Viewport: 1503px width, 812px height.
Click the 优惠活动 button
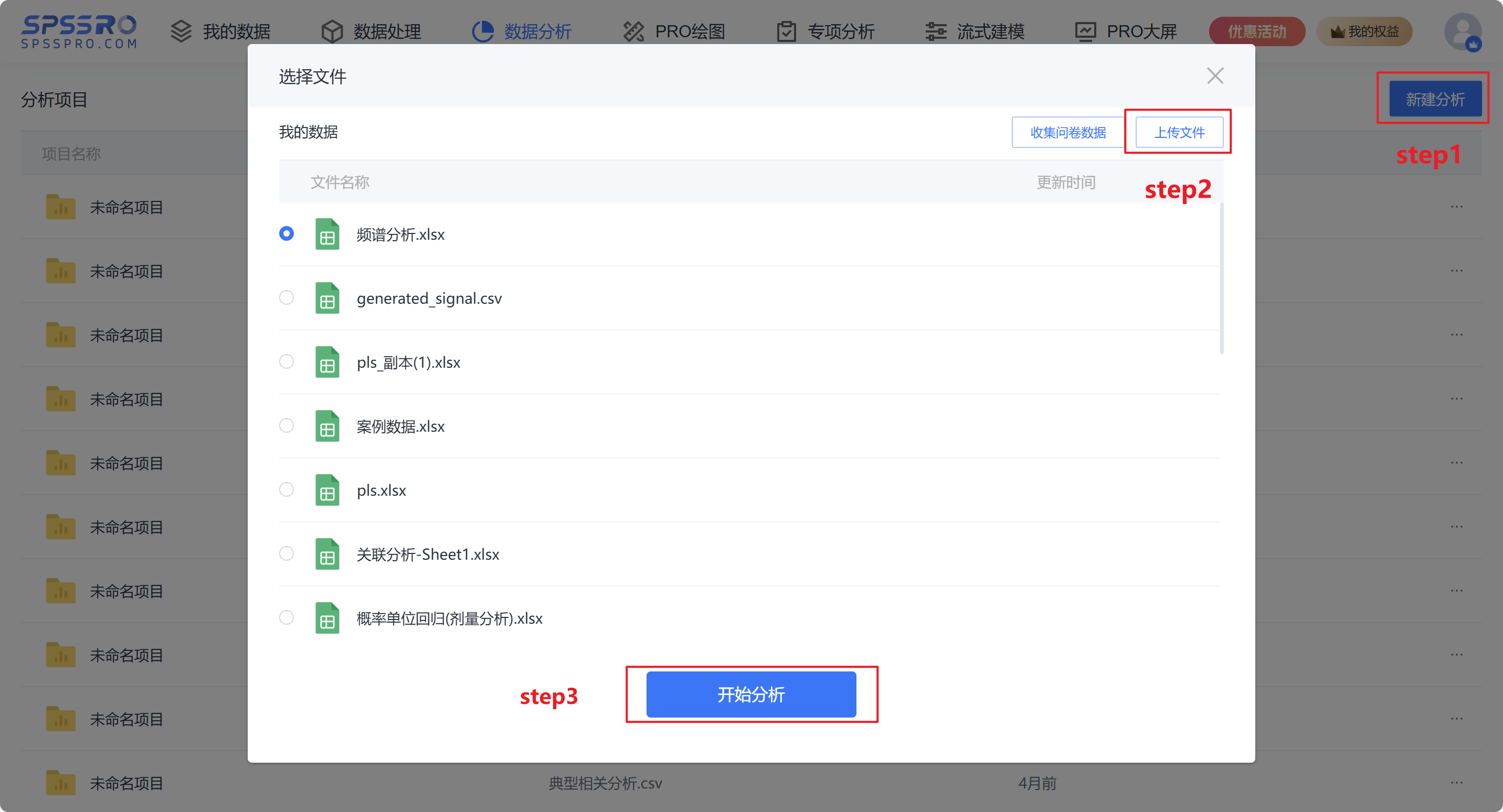coord(1257,31)
